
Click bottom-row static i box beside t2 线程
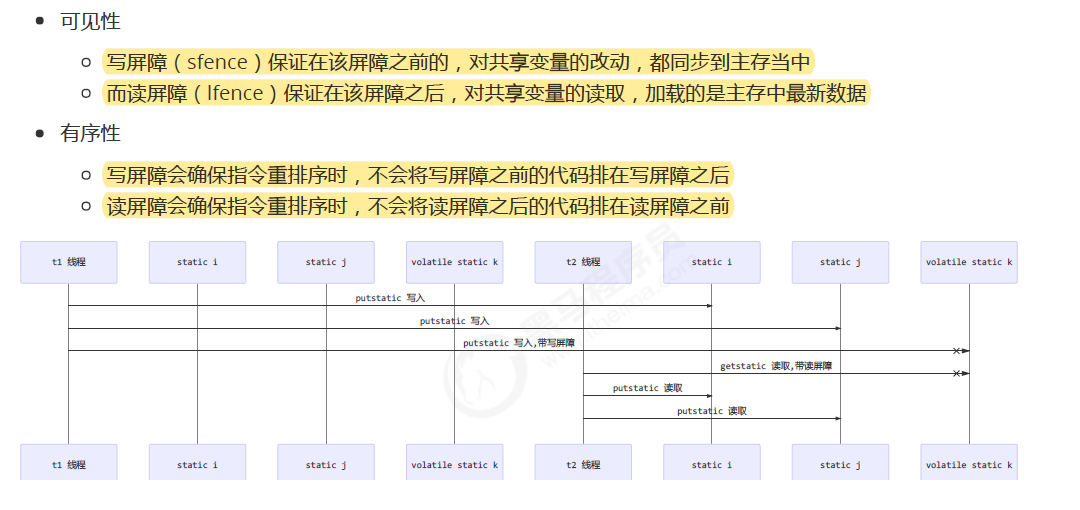pos(712,463)
